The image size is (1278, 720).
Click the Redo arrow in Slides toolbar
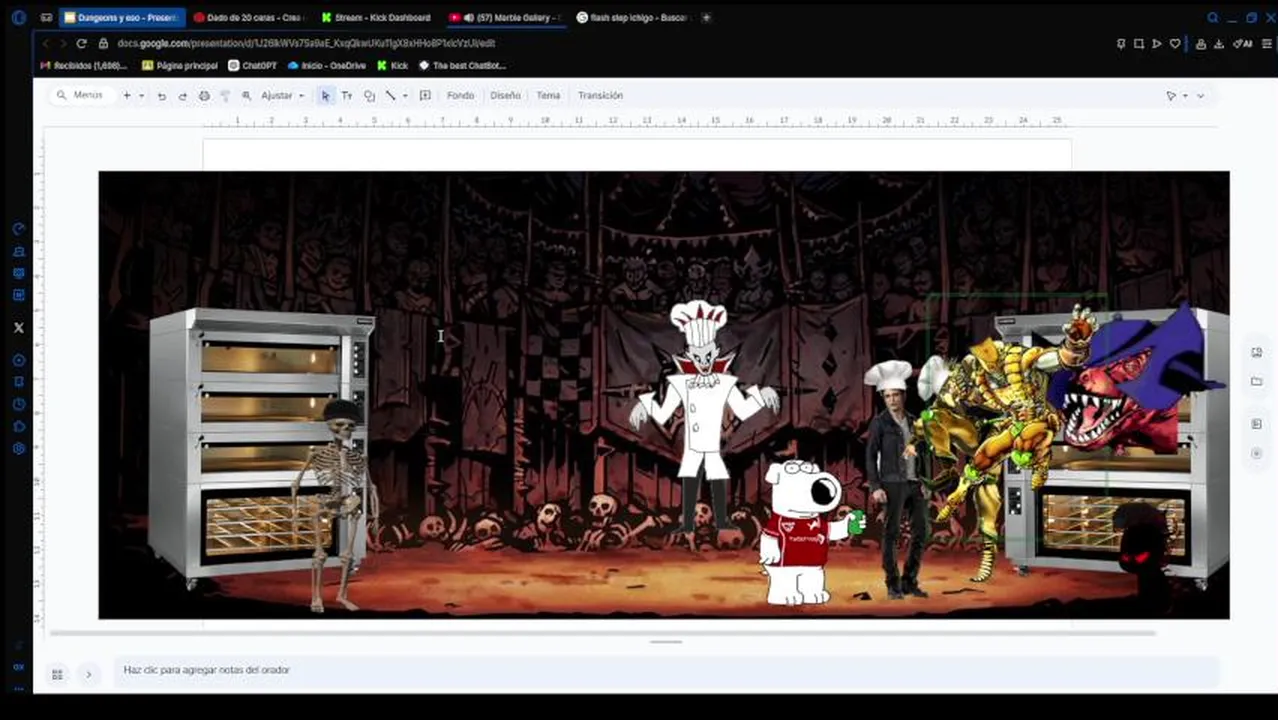pos(182,96)
